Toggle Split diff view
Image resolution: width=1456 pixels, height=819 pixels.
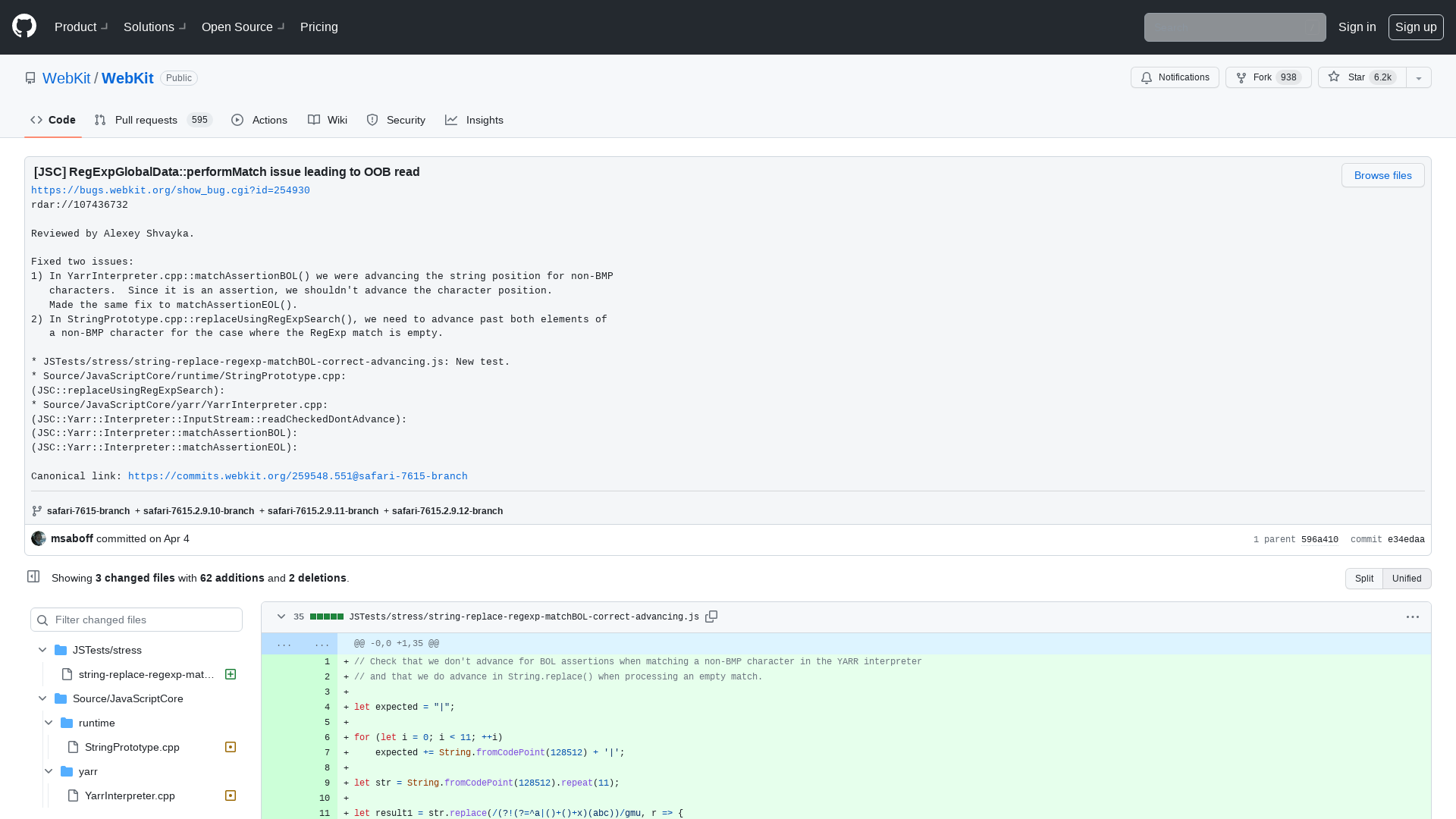click(1363, 578)
